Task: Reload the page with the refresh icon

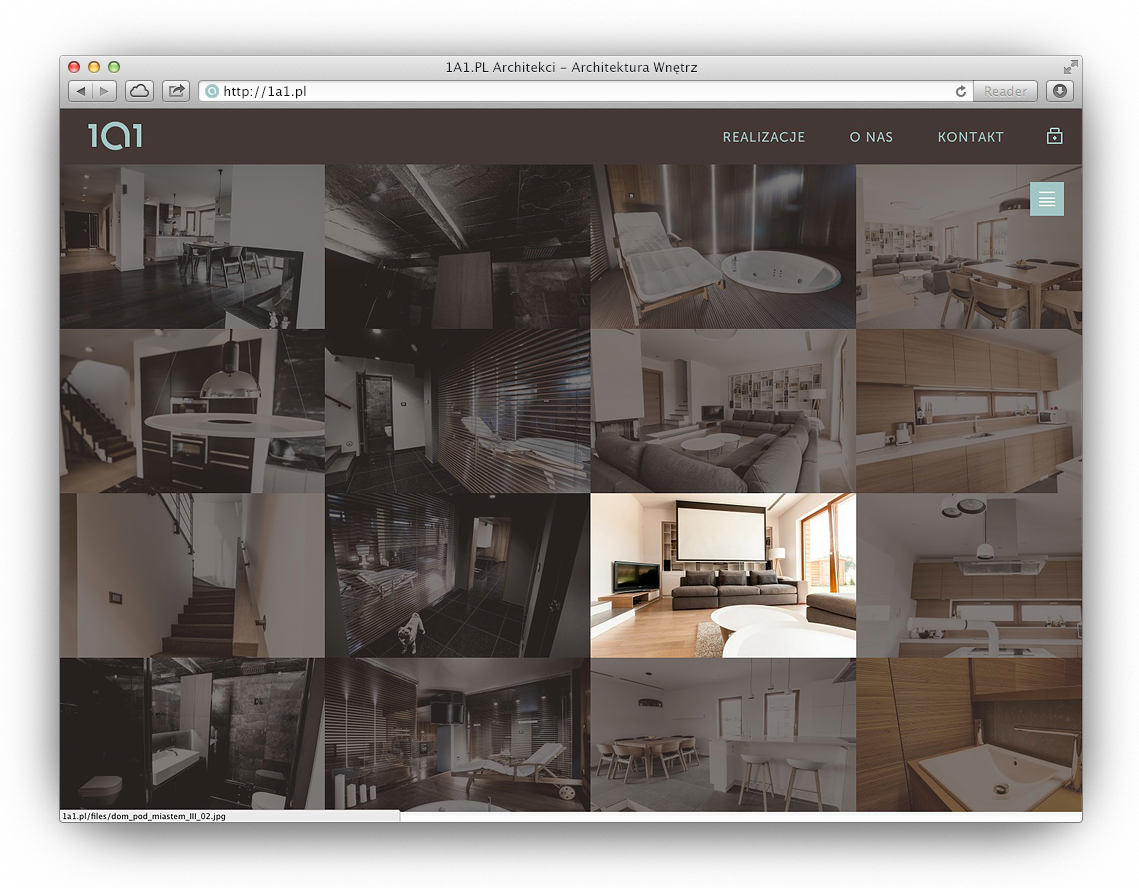Action: 960,92
